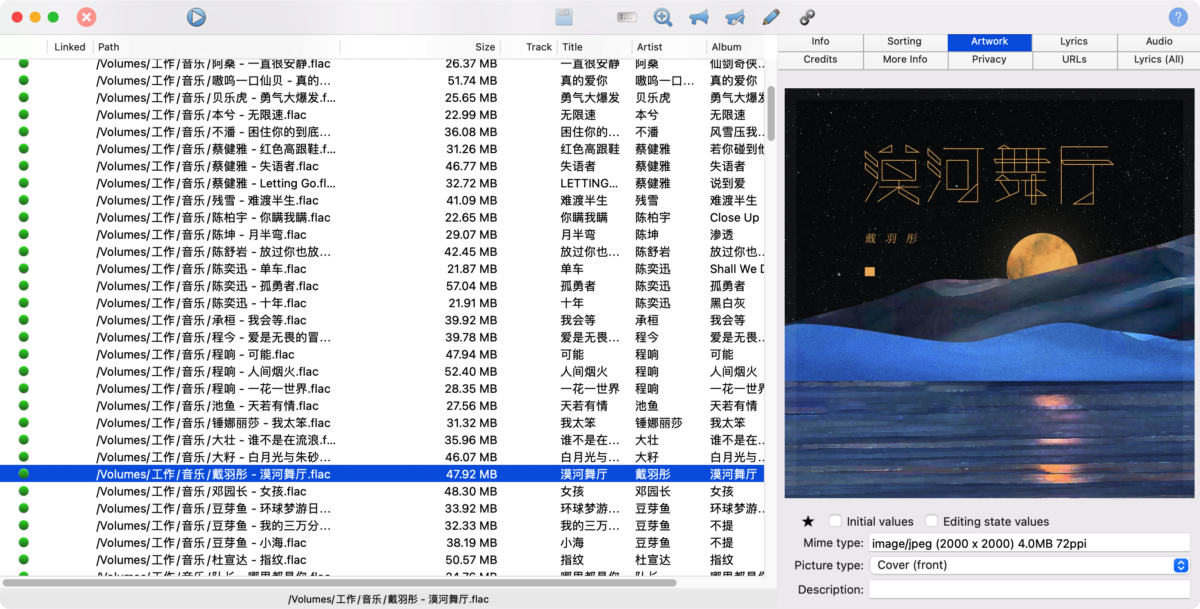Click the keyboard-style icon in toolbar
Viewport: 1200px width, 609px height.
click(x=627, y=17)
